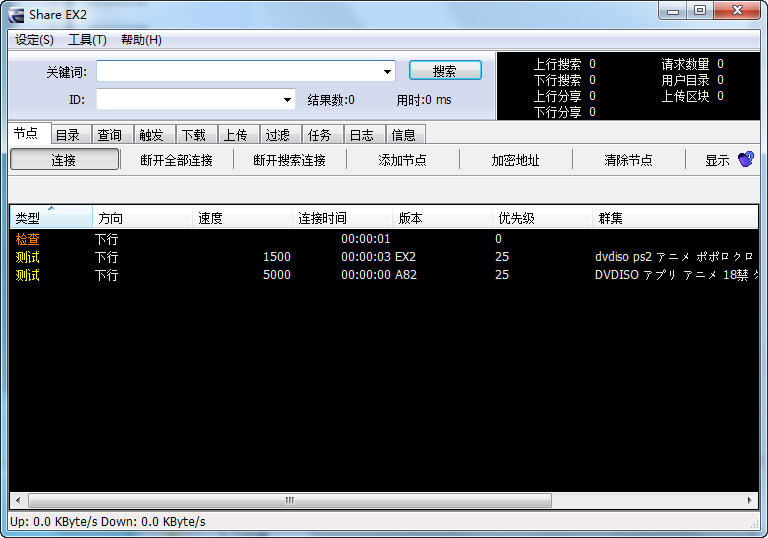Click the 清除节点 button
Screen dimensions: 768x538
tap(628, 160)
